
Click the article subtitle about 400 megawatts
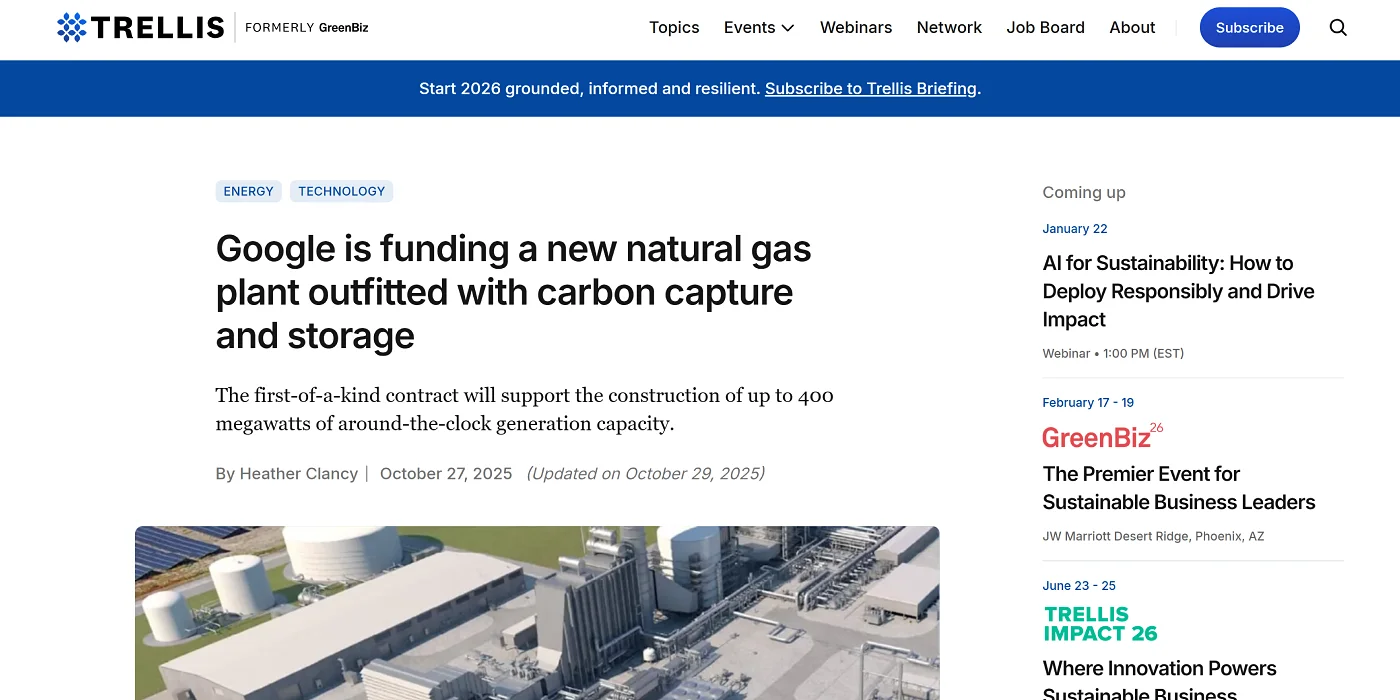pos(525,409)
